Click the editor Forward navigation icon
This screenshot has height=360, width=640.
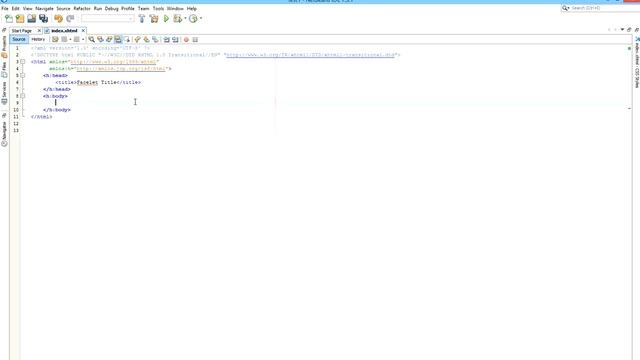point(76,40)
